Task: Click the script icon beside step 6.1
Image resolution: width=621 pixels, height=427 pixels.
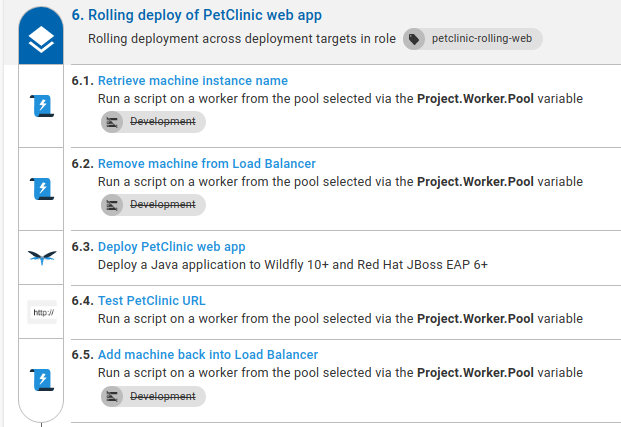Action: click(x=42, y=106)
